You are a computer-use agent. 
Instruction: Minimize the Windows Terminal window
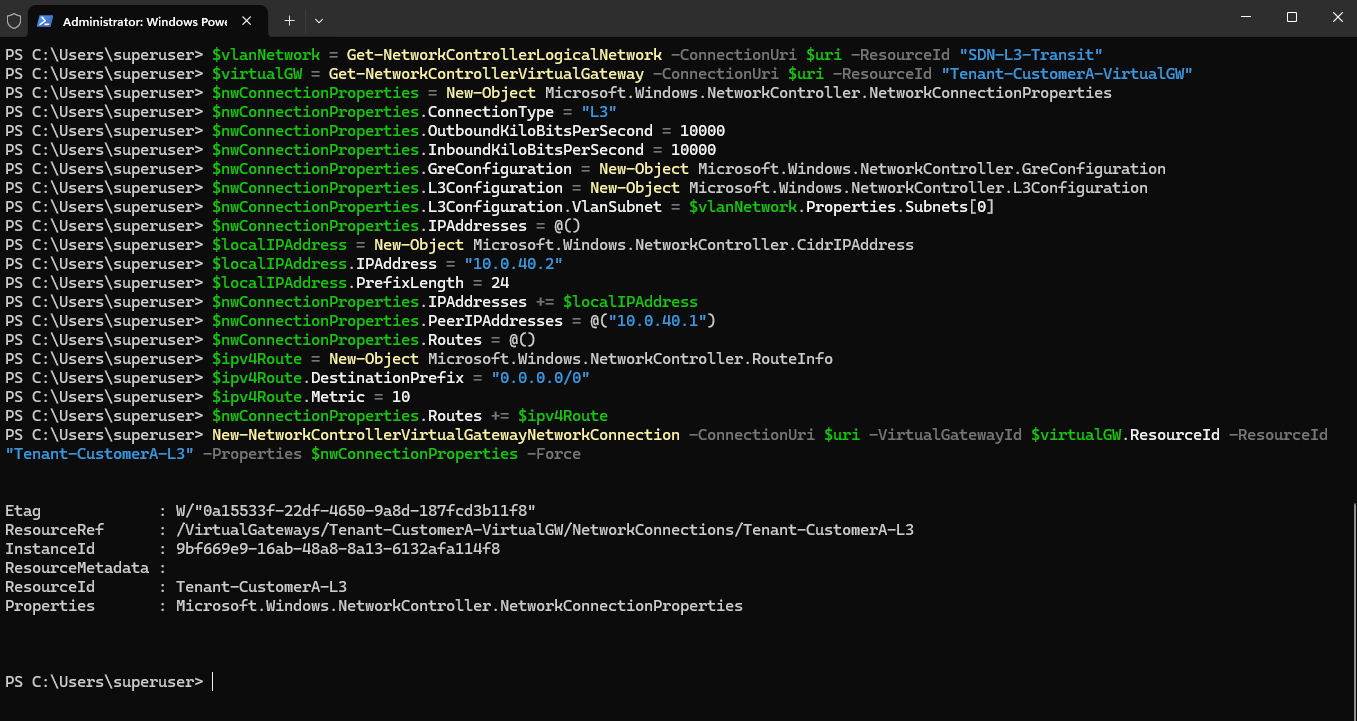tap(1246, 17)
